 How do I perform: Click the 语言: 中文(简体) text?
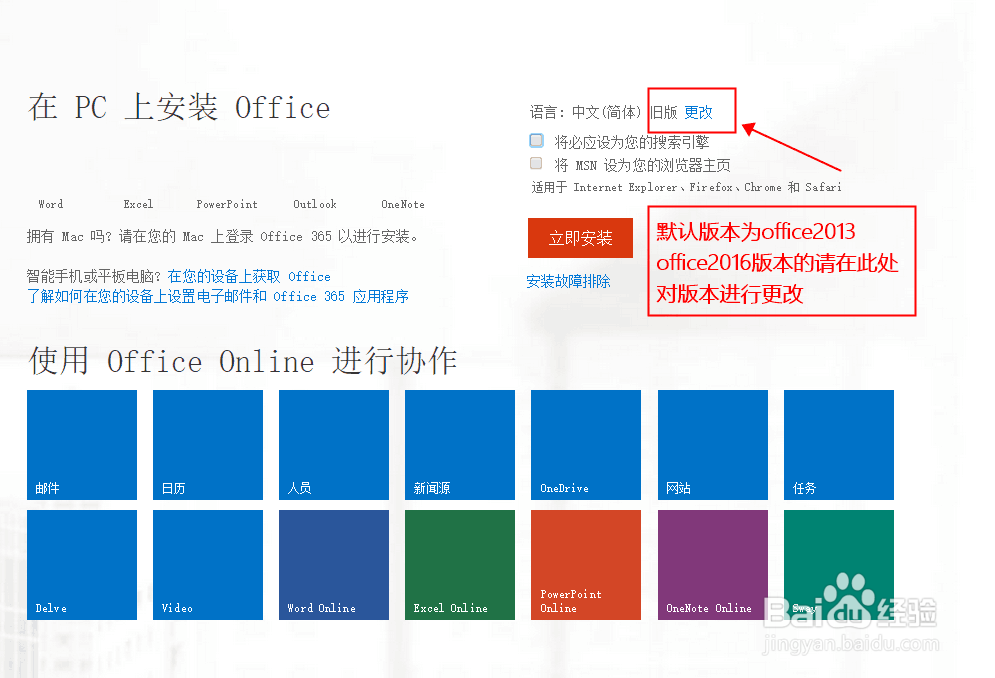point(586,112)
